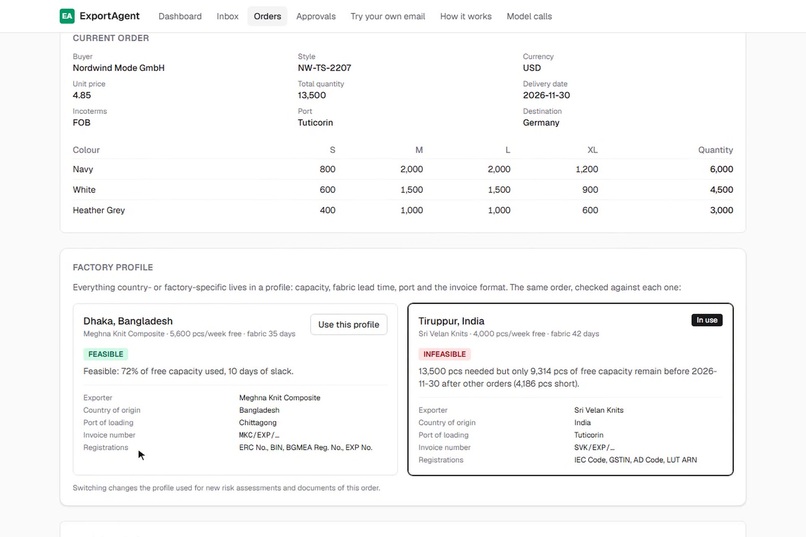
Task: Click the FACTORY PROFILE section heading
Action: (113, 267)
